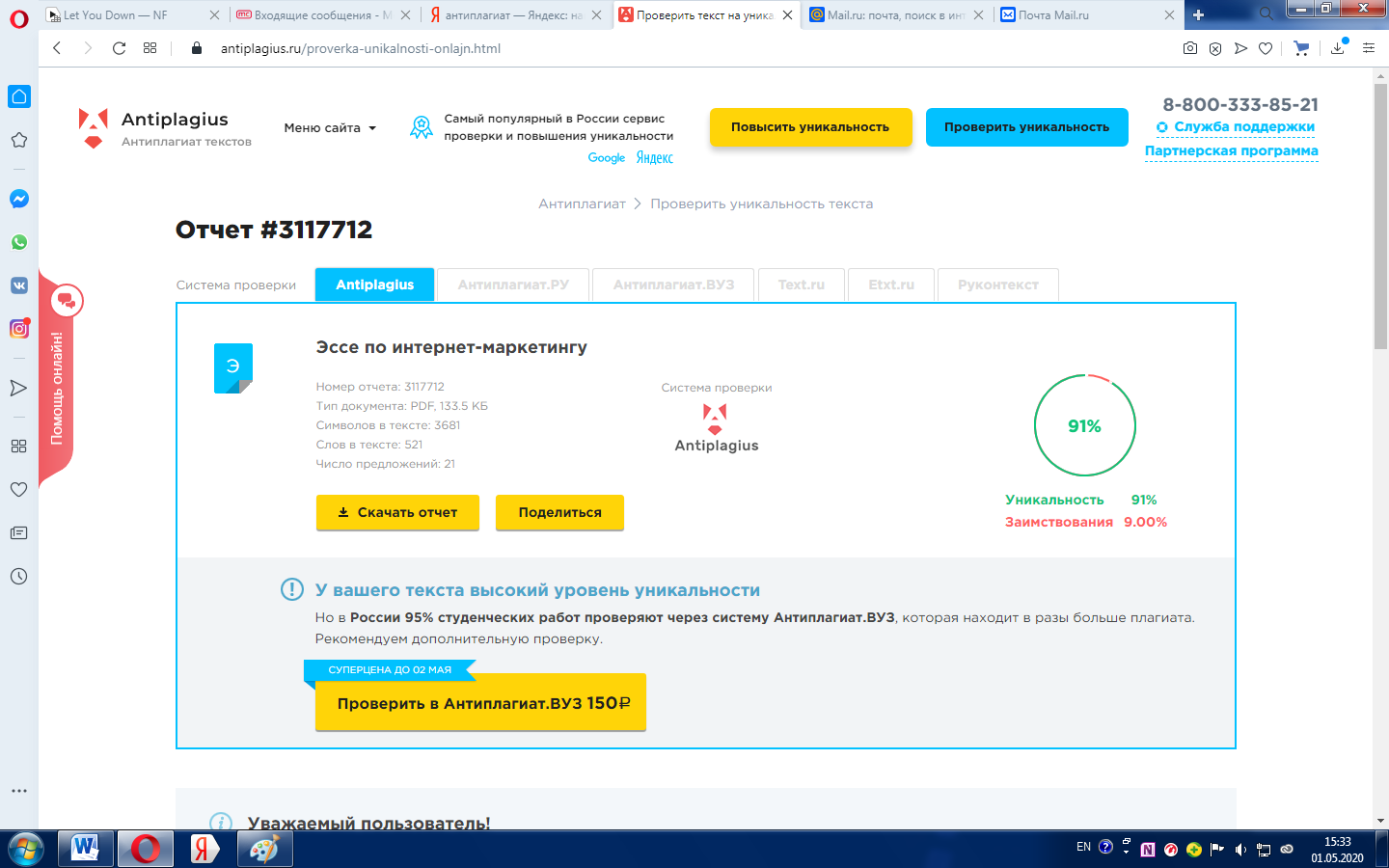The image size is (1389, 868).
Task: Open tab search magnifier in tab bar
Action: 1266,14
